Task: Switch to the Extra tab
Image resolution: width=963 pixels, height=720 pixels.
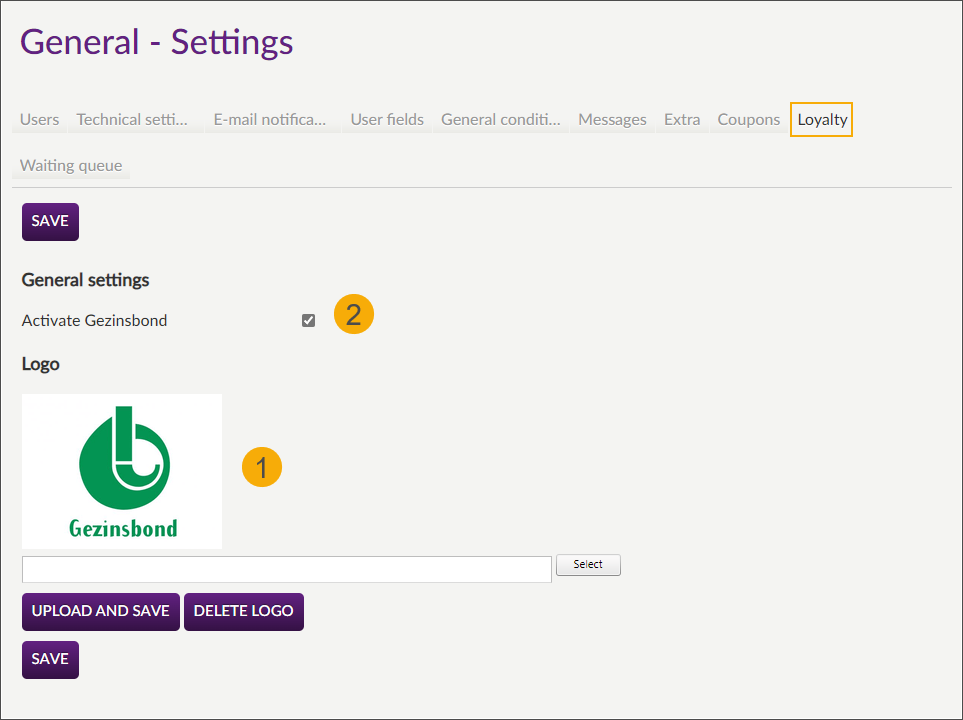Action: pos(682,120)
